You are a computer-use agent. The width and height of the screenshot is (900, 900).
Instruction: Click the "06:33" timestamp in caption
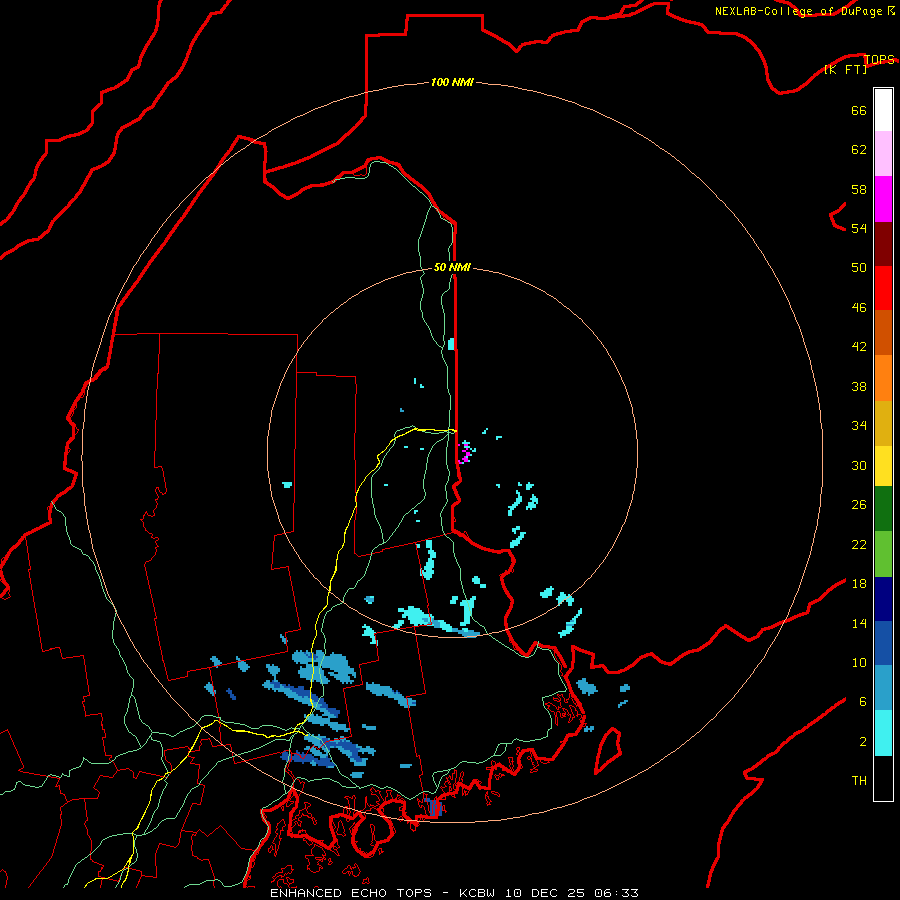(616, 893)
